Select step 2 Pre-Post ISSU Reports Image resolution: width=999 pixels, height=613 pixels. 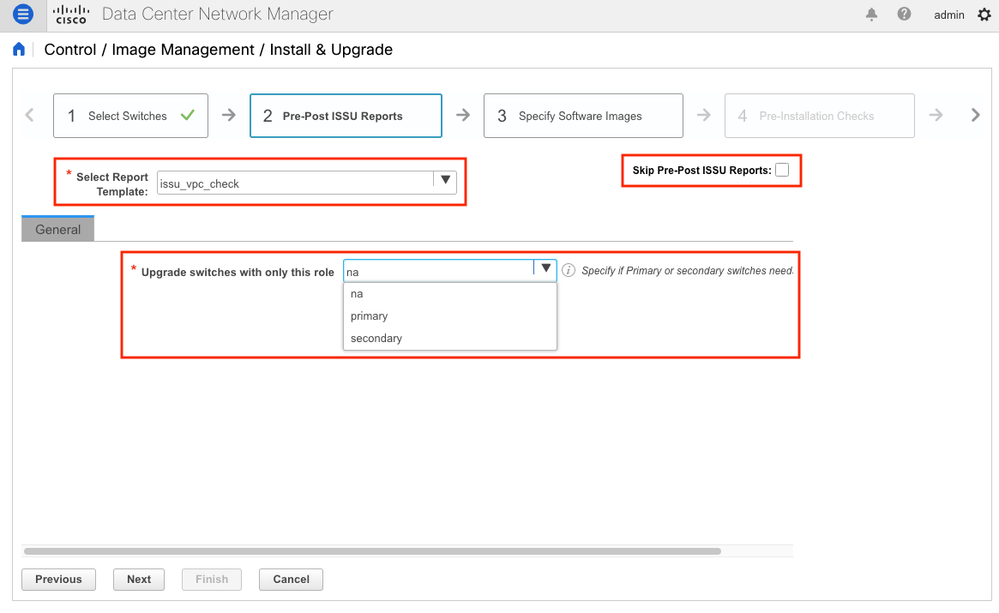(x=346, y=115)
